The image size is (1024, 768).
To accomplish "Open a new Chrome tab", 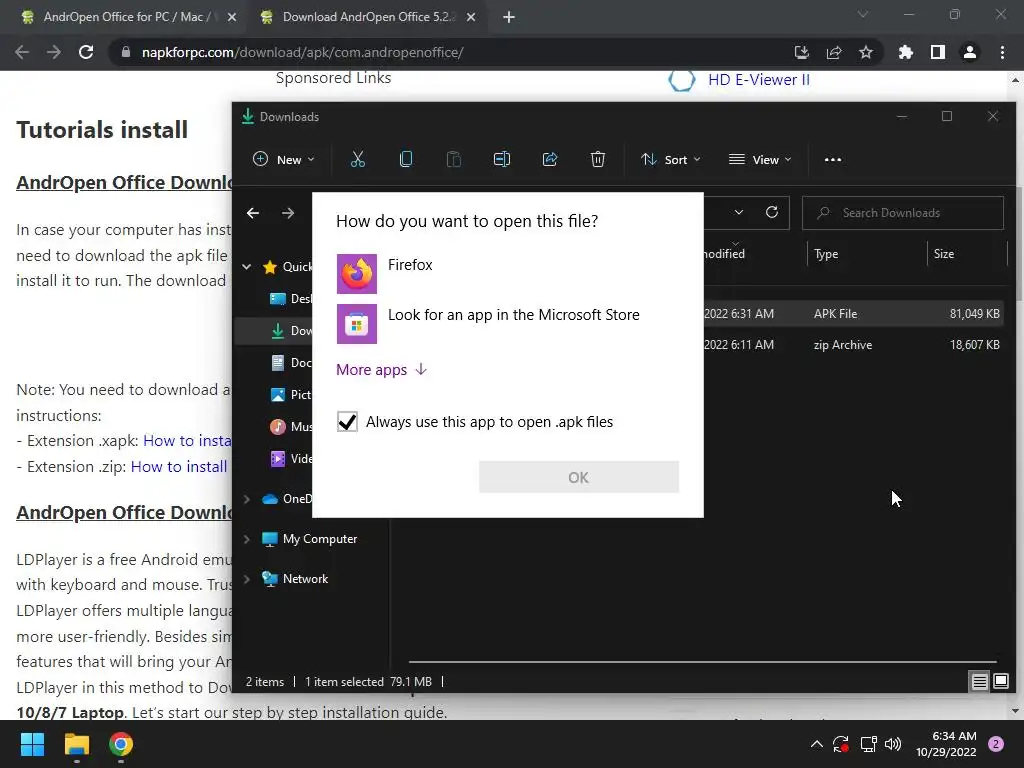I will (x=509, y=17).
